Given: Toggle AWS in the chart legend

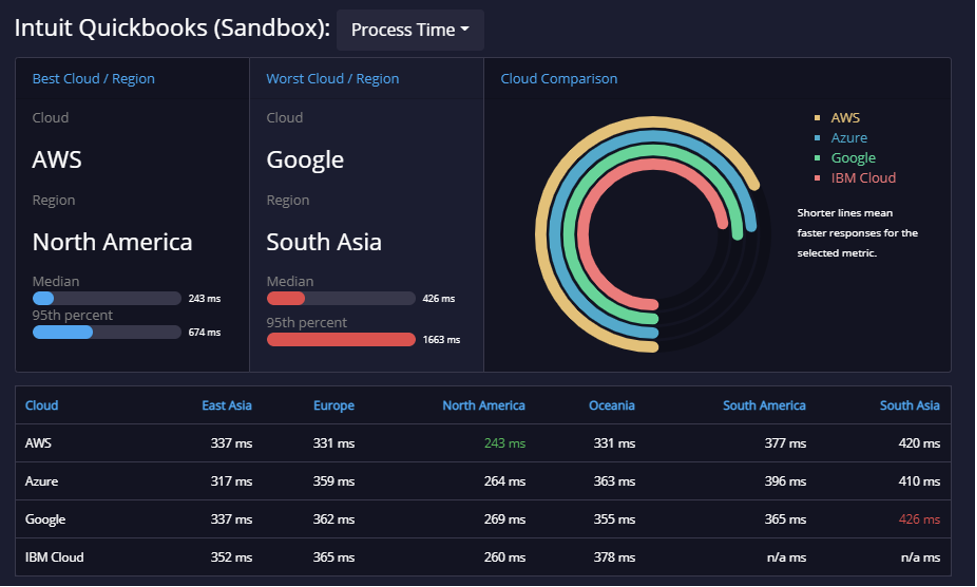Looking at the screenshot, I should (845, 118).
